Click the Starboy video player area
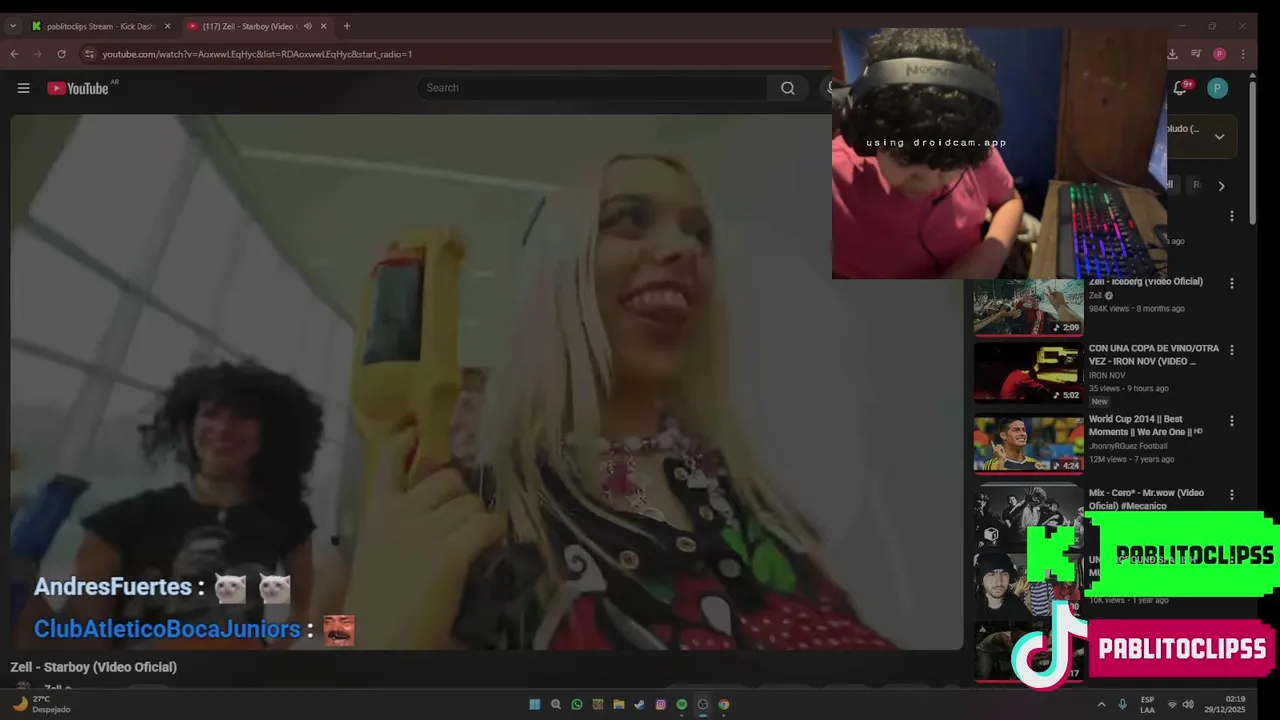This screenshot has width=1280, height=720. (x=487, y=382)
